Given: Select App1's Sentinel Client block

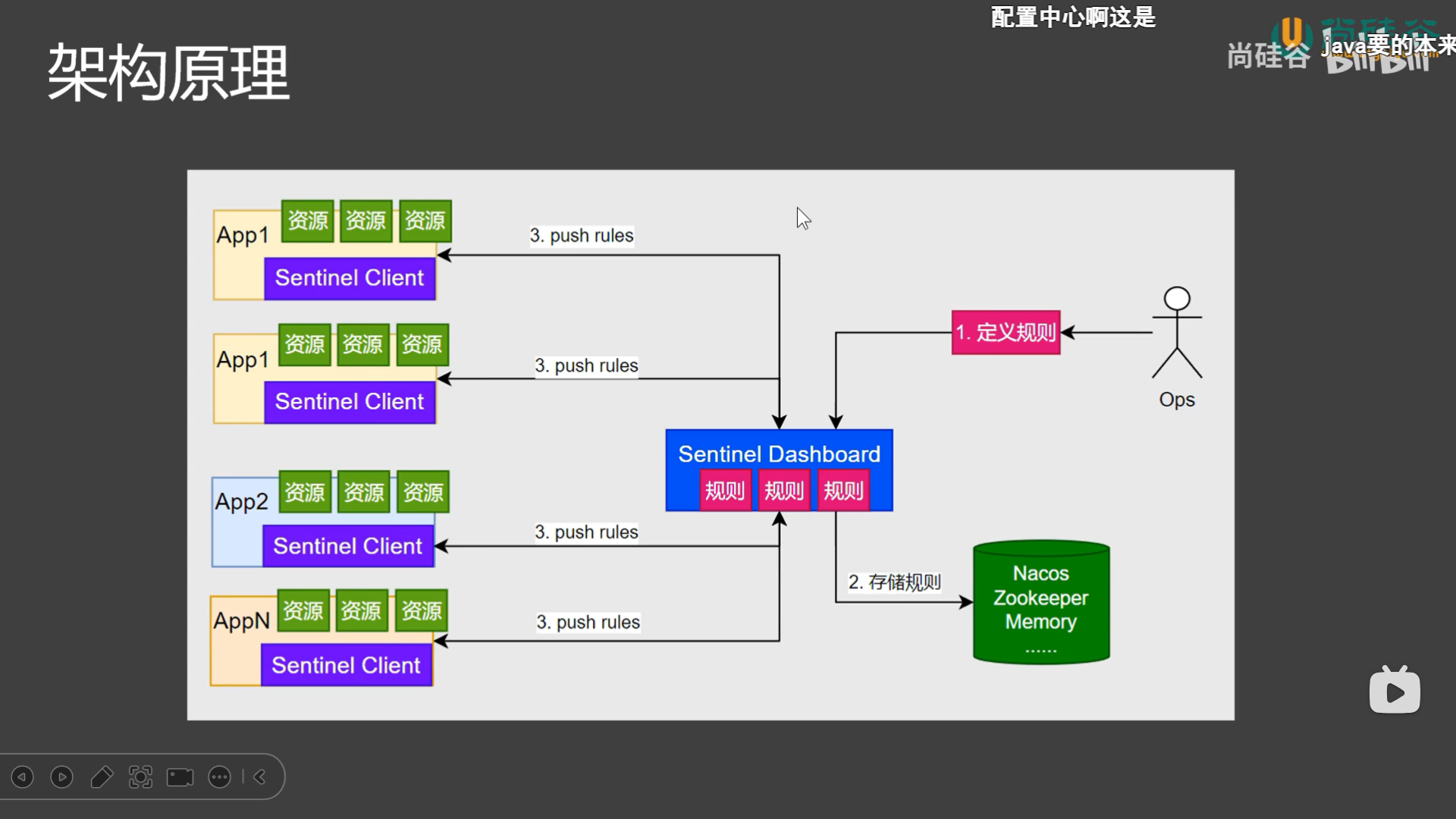Looking at the screenshot, I should click(349, 278).
